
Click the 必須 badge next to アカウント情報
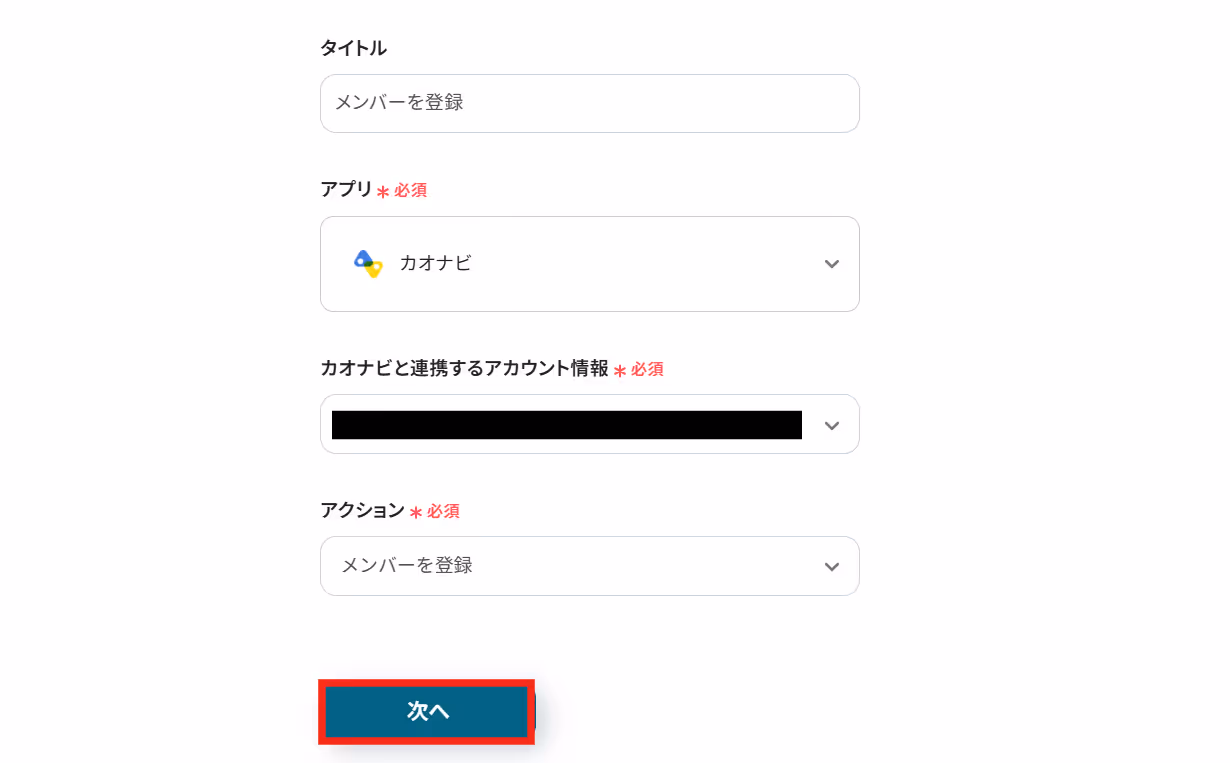[647, 369]
